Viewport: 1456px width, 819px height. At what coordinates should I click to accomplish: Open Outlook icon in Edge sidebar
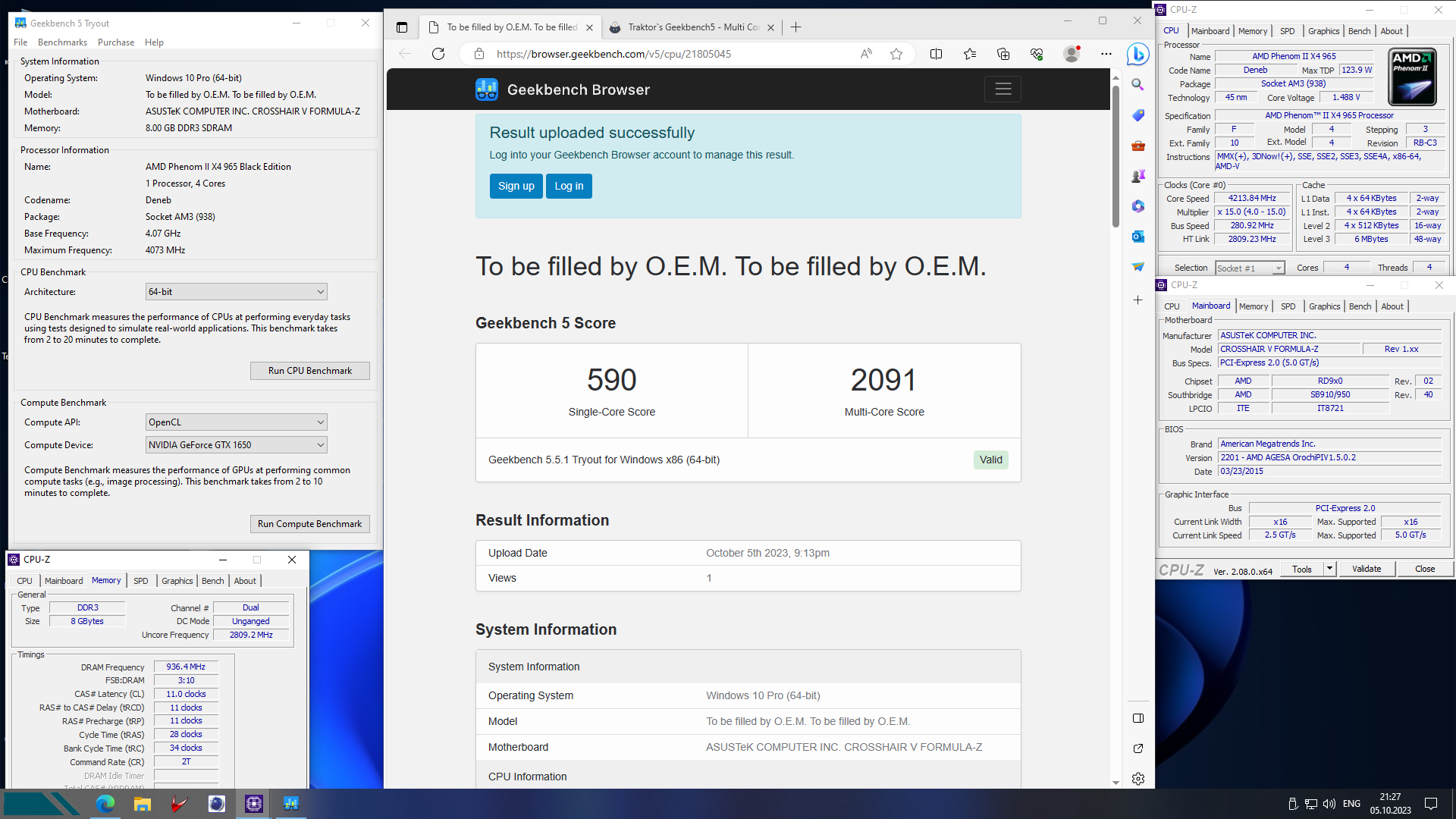click(1137, 237)
